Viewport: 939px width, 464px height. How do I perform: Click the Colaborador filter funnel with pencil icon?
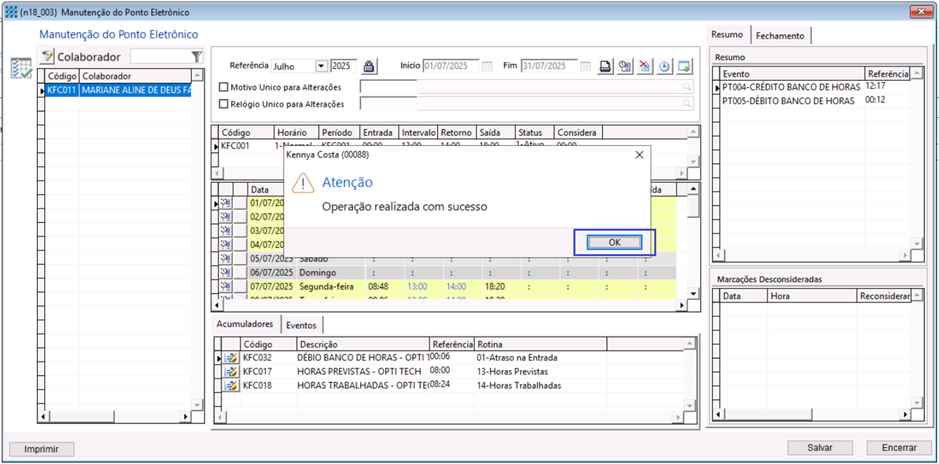point(47,57)
